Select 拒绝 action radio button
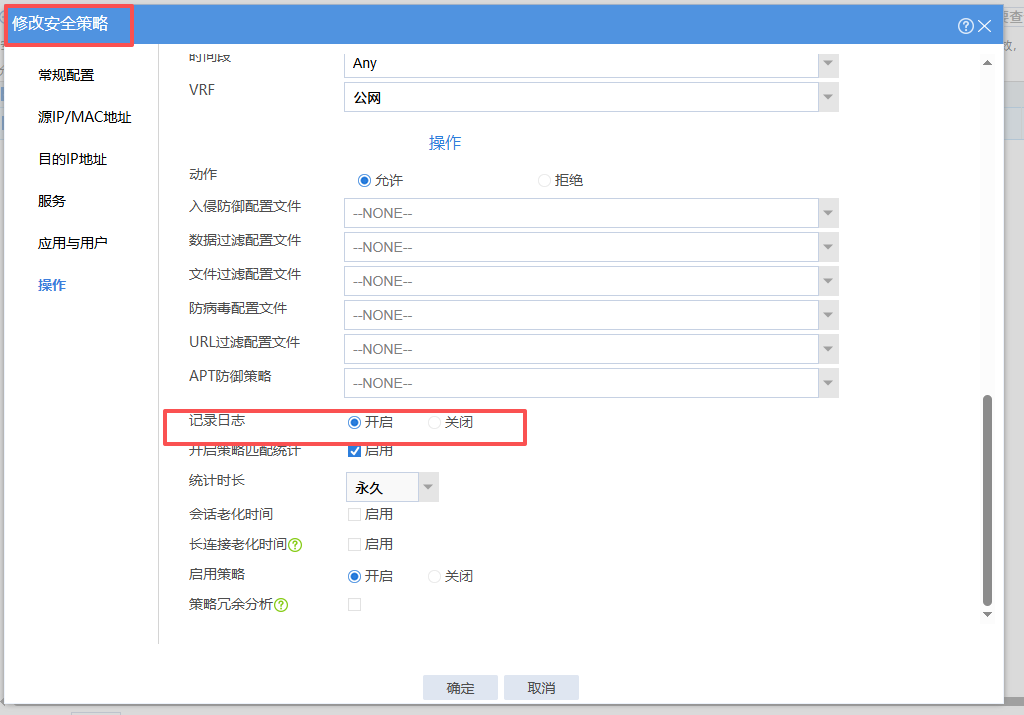Screen dimensions: 1024x715 (x=545, y=181)
